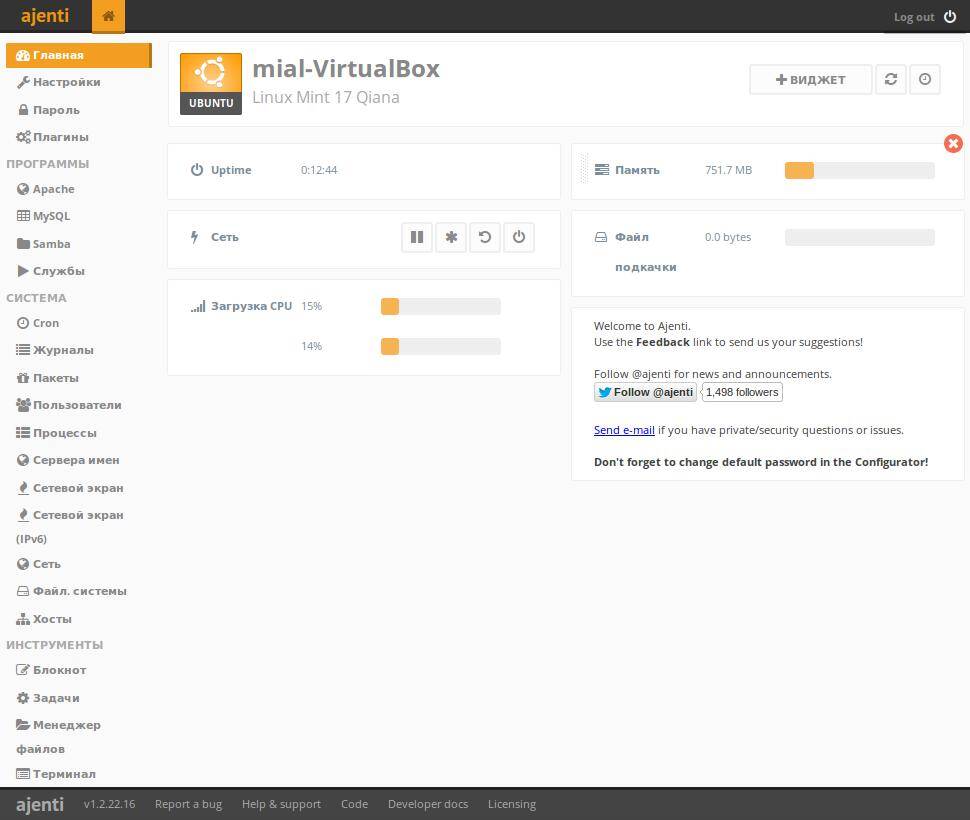Screen dimensions: 970x820
Task: Open the Samba section
Action: [x=43, y=244]
